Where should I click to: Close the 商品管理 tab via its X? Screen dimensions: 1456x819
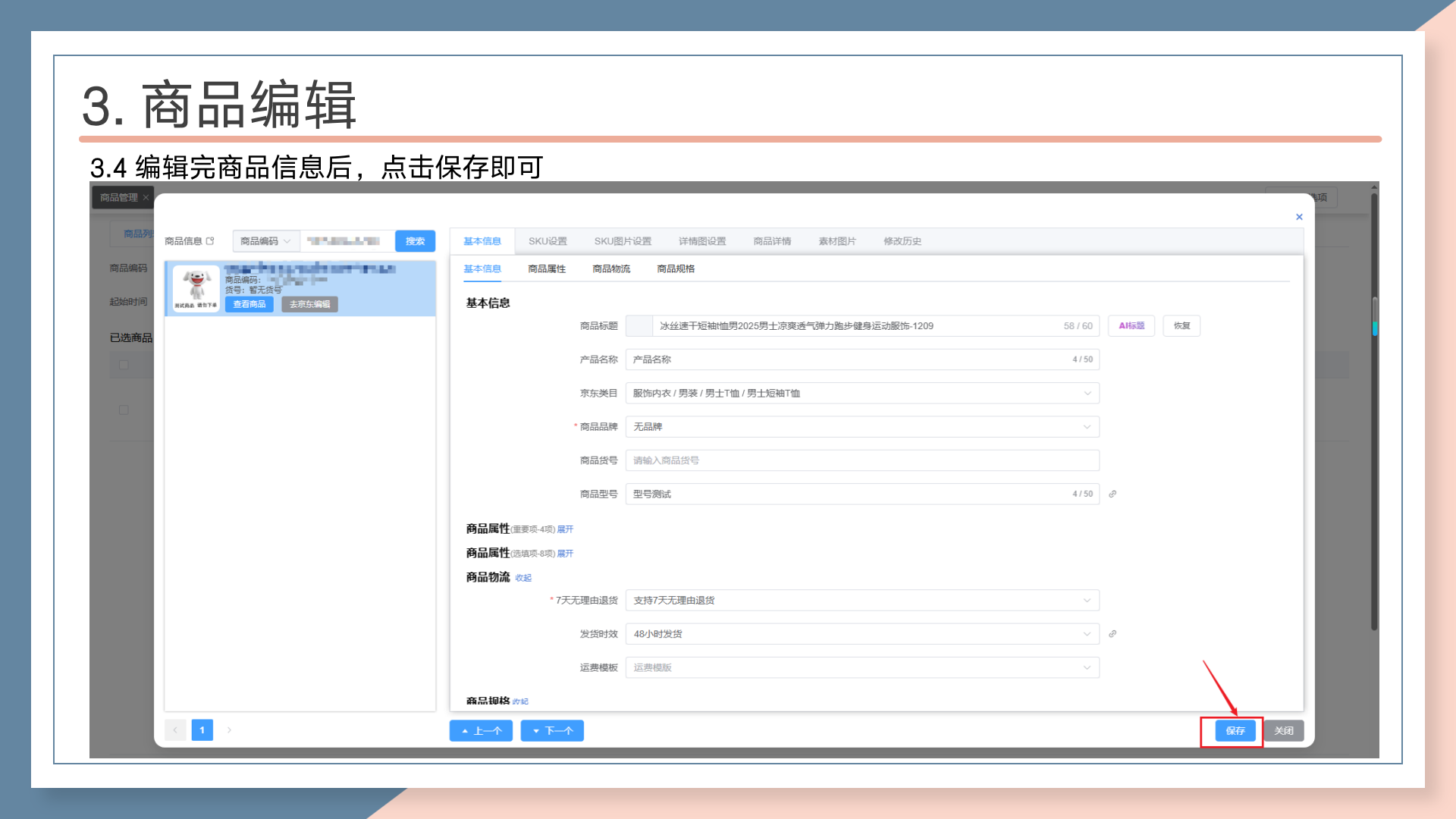pos(146,197)
